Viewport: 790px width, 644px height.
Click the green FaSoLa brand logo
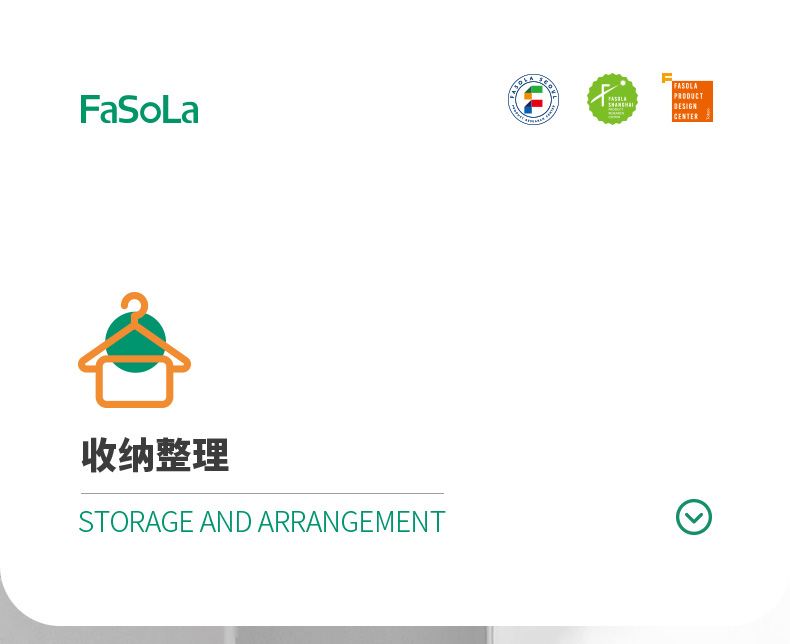pyautogui.click(x=140, y=109)
